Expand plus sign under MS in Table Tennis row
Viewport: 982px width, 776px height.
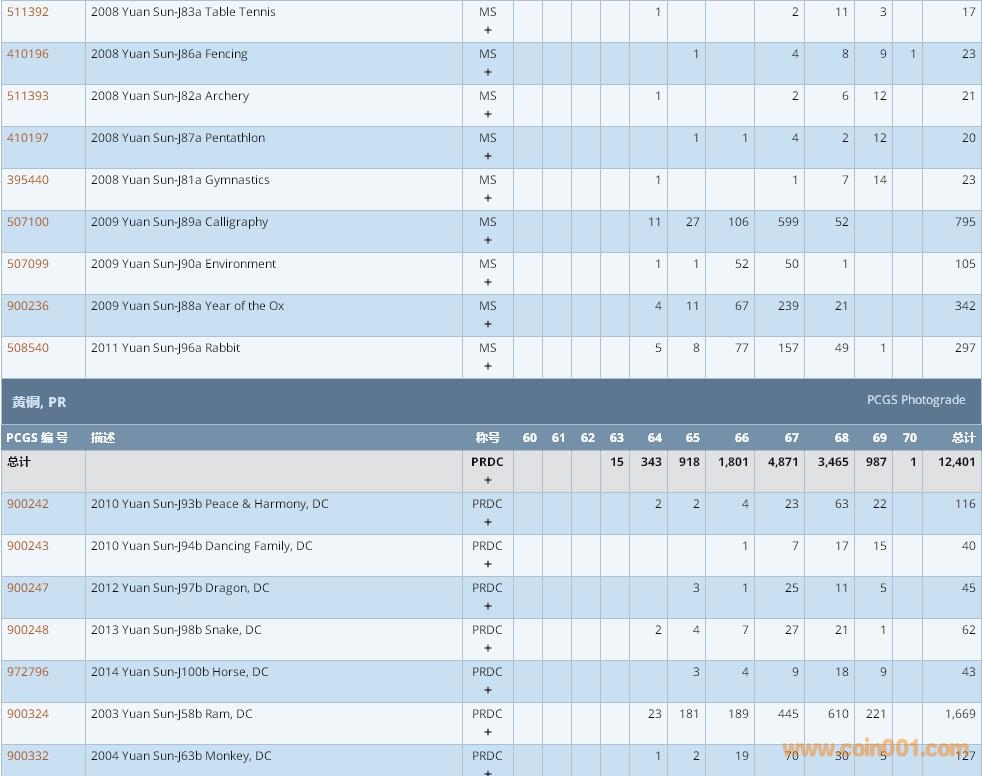pyautogui.click(x=488, y=30)
